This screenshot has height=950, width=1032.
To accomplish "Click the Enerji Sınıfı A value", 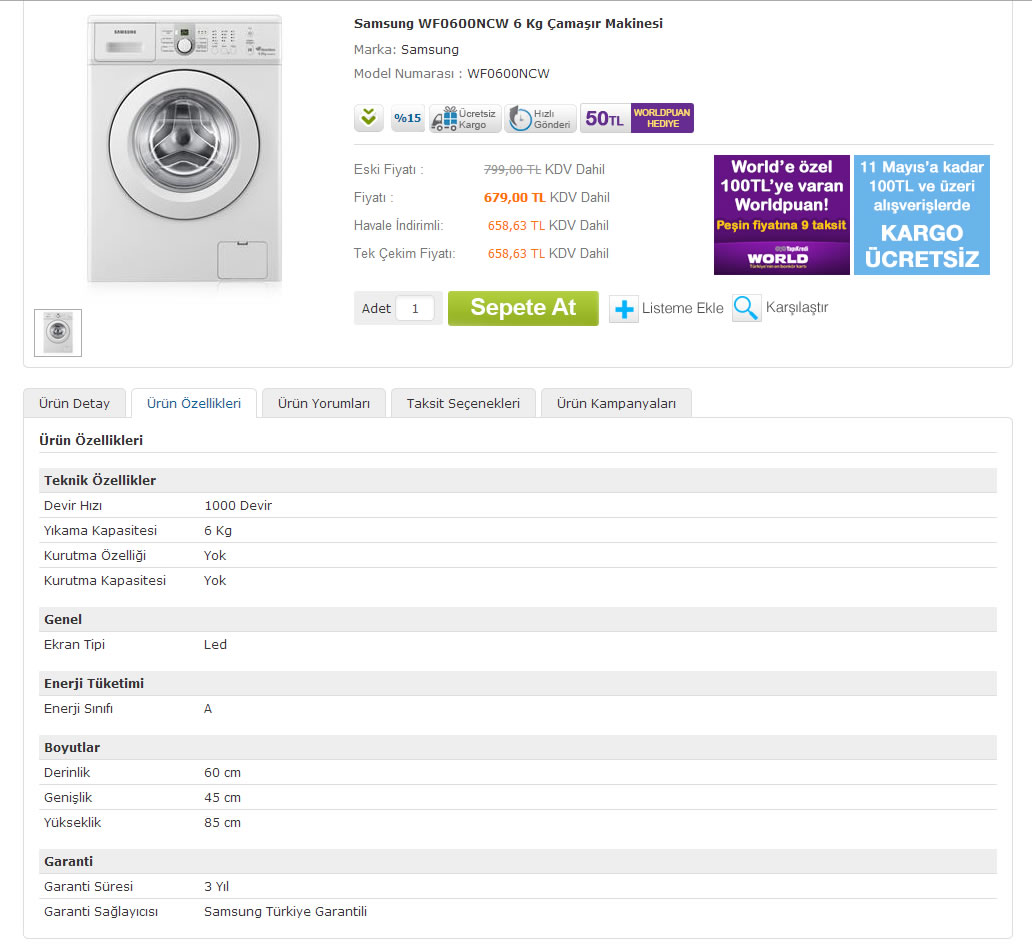I will coord(208,708).
